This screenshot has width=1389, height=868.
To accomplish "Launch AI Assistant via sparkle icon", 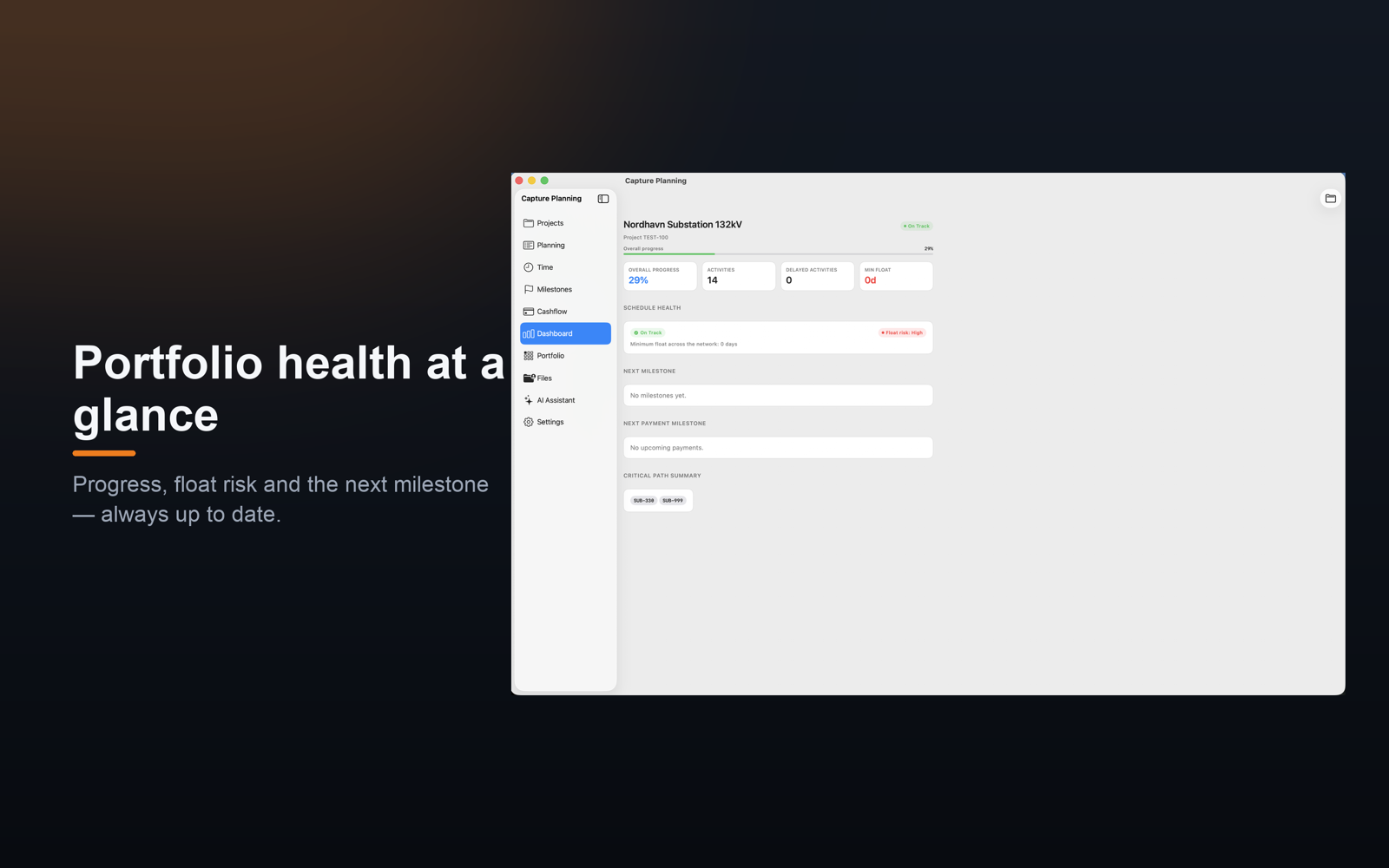I will tap(528, 400).
